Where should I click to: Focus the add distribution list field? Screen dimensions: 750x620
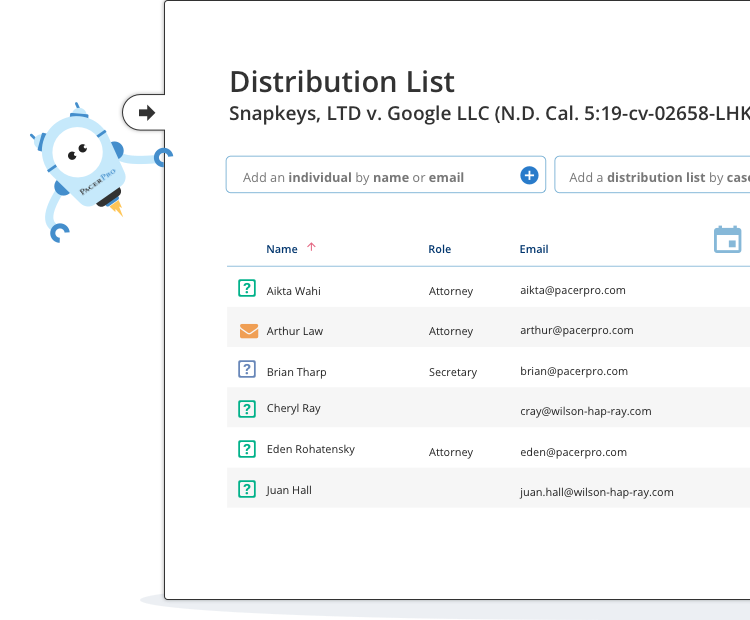click(x=652, y=175)
